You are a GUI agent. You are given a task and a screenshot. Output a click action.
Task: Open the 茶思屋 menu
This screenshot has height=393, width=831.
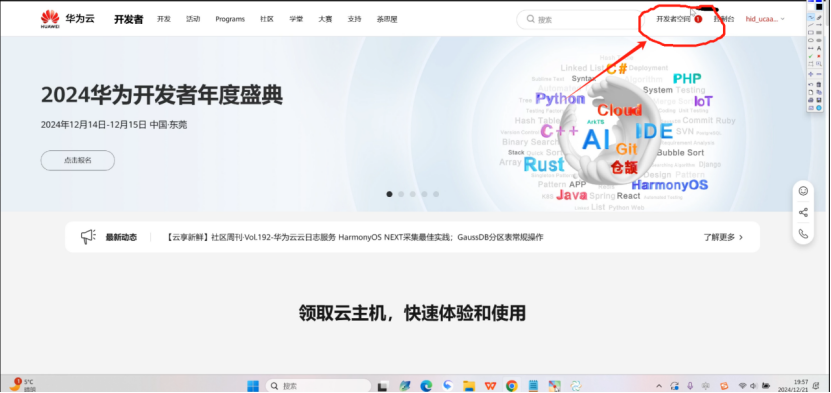tap(387, 19)
